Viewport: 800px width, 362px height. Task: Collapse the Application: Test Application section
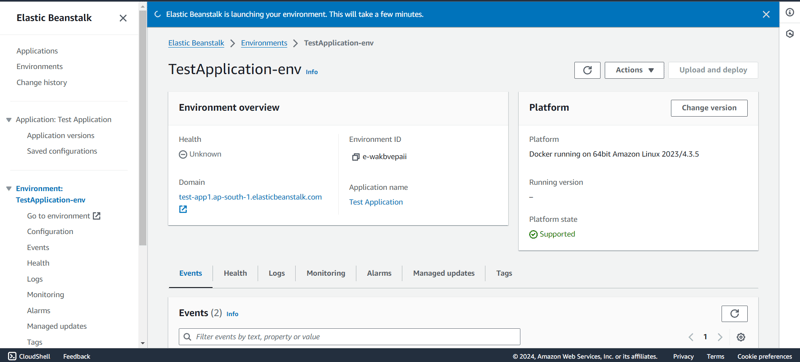pyautogui.click(x=9, y=120)
